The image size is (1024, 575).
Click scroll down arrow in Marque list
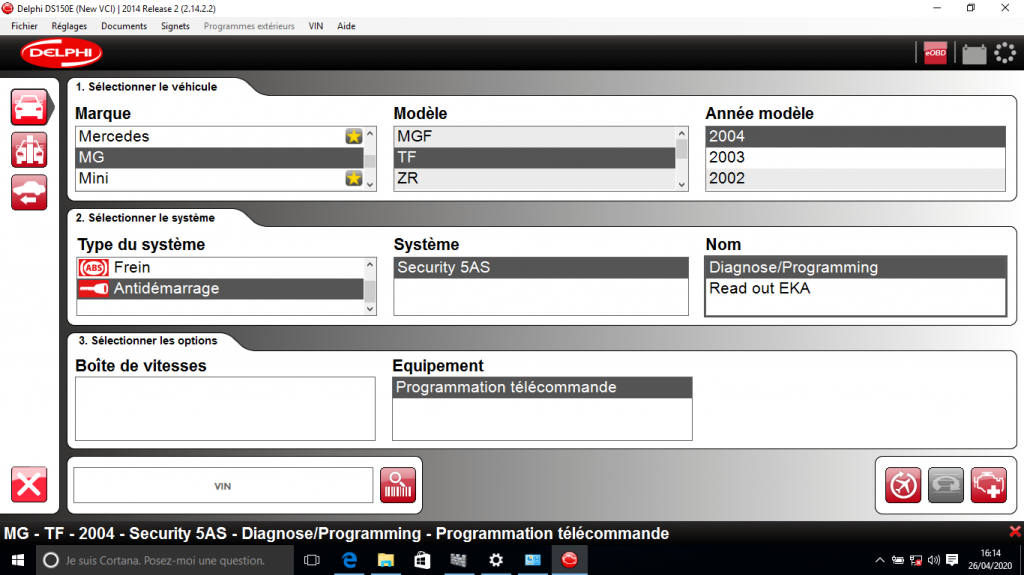point(370,184)
